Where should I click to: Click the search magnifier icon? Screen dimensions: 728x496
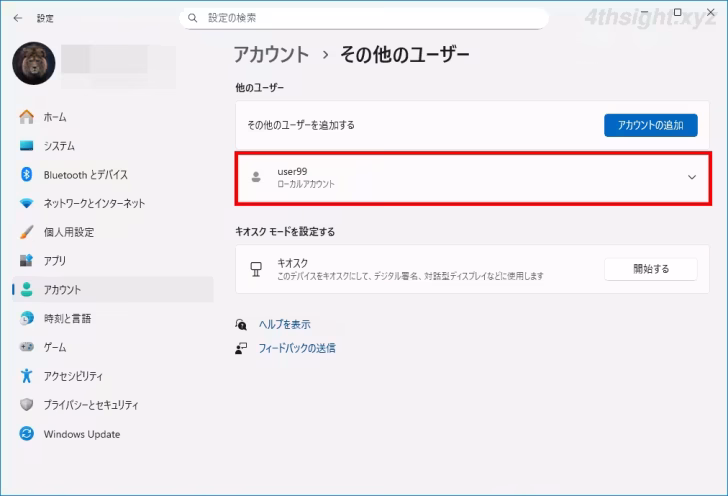pos(192,18)
